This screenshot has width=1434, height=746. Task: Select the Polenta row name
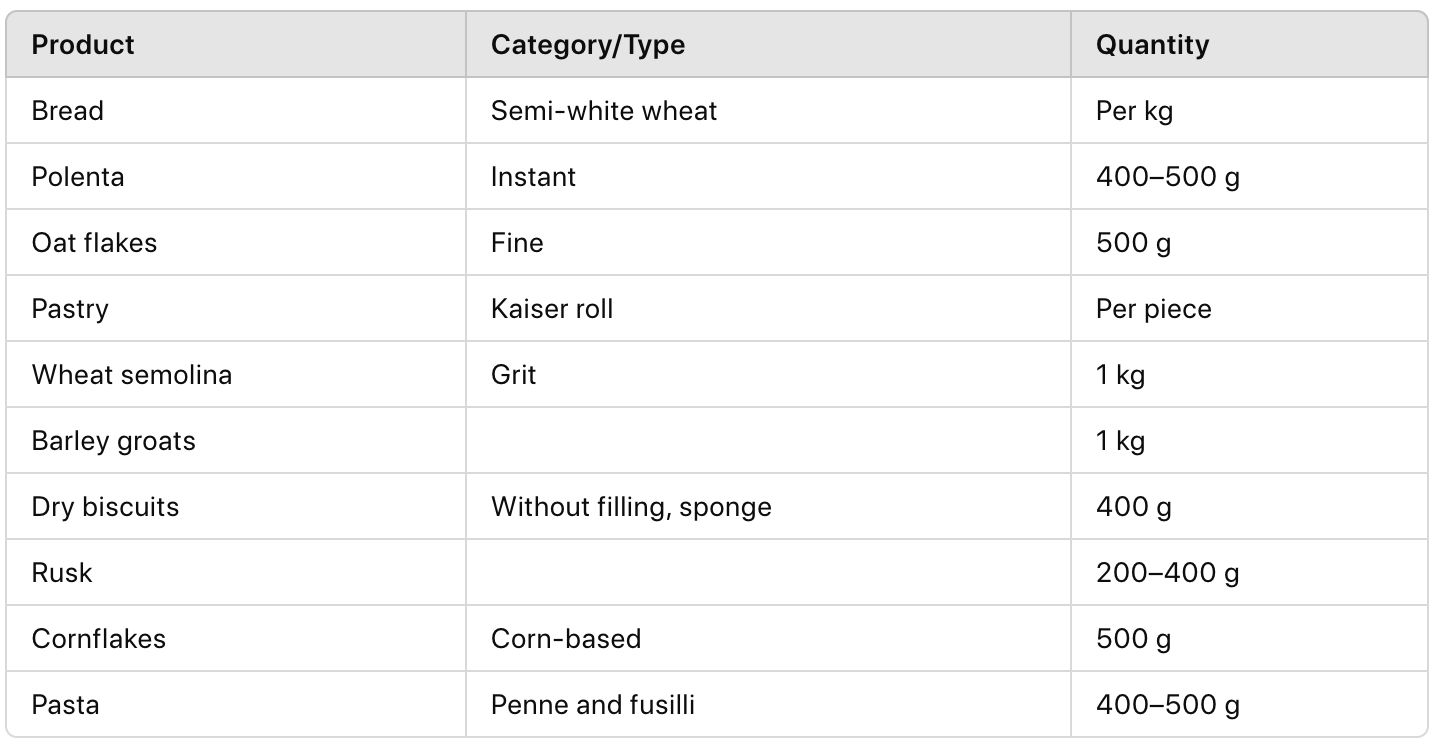pyautogui.click(x=78, y=177)
